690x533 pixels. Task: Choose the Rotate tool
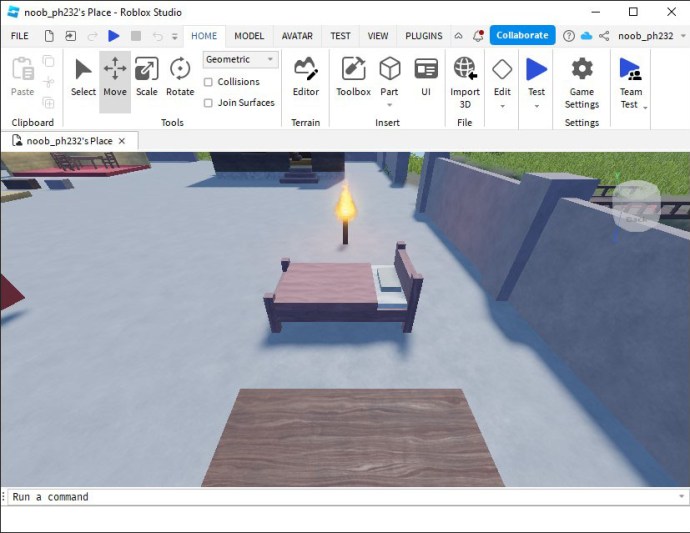[x=180, y=77]
